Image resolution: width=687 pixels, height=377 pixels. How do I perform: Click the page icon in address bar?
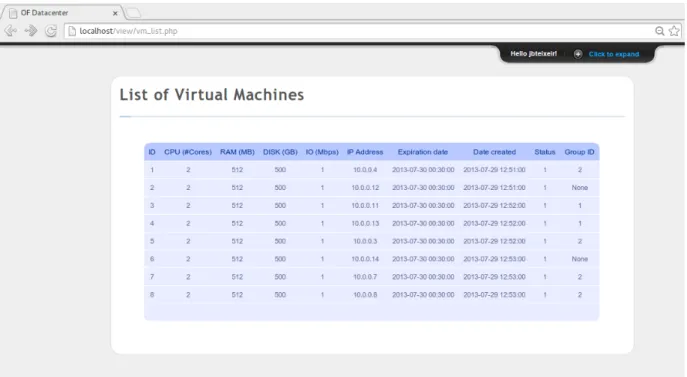tap(72, 31)
